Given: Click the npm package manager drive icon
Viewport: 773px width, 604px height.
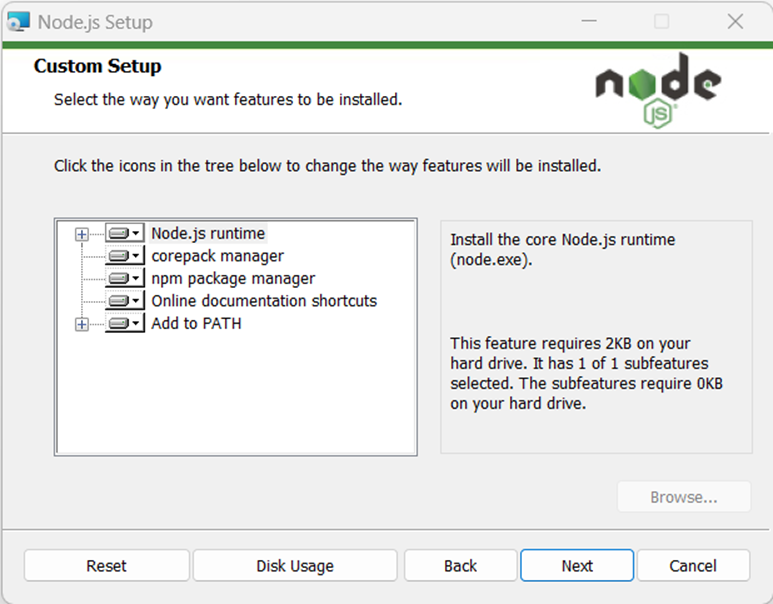Looking at the screenshot, I should [119, 279].
